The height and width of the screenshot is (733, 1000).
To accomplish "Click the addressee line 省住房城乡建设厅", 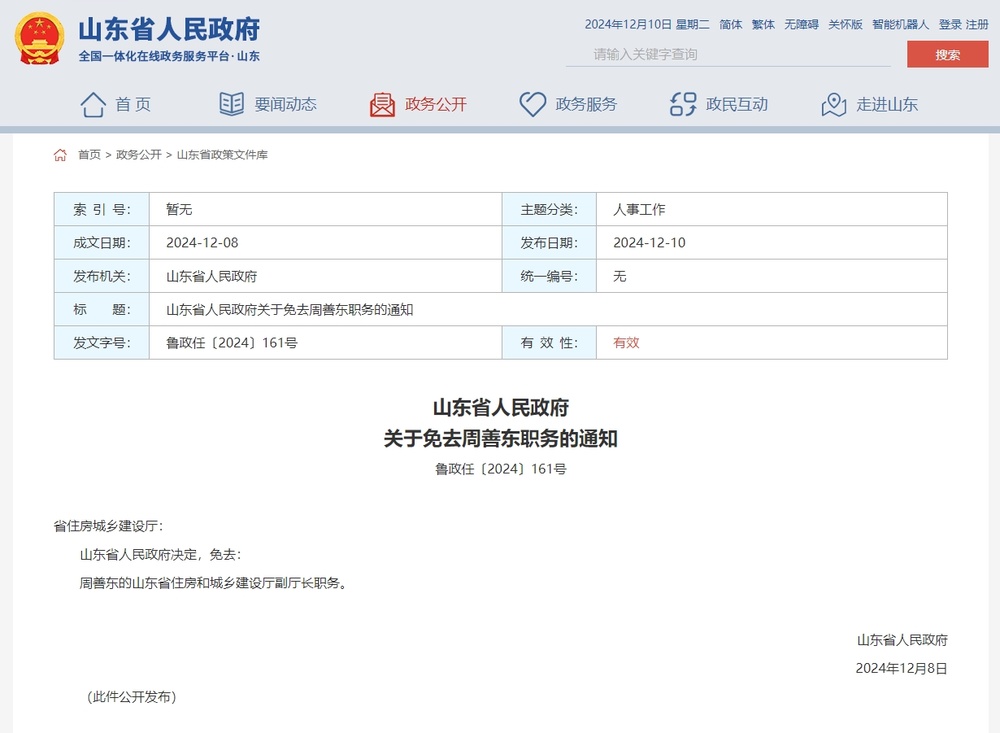I will click(108, 526).
